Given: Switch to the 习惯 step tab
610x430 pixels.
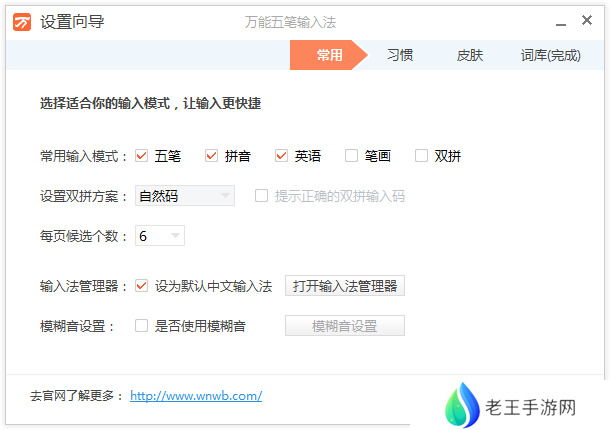Looking at the screenshot, I should tap(400, 55).
